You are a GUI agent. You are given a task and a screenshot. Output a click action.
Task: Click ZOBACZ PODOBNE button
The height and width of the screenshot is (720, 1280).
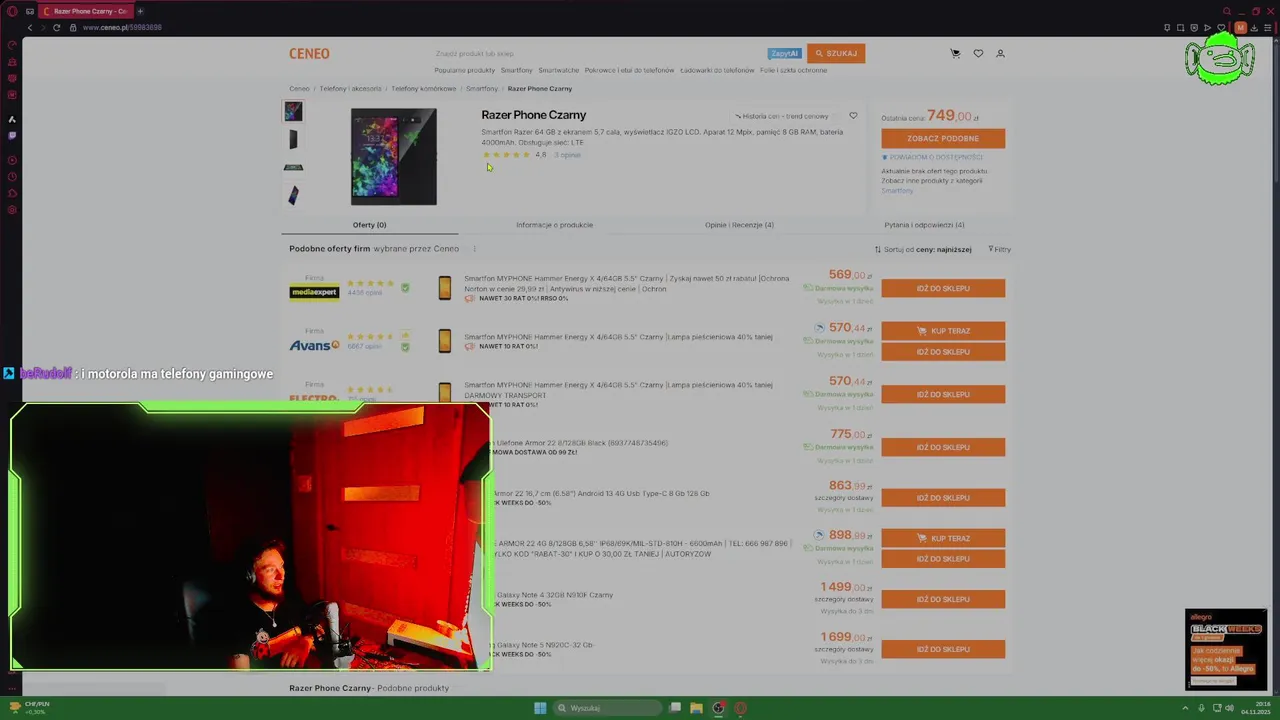[943, 138]
